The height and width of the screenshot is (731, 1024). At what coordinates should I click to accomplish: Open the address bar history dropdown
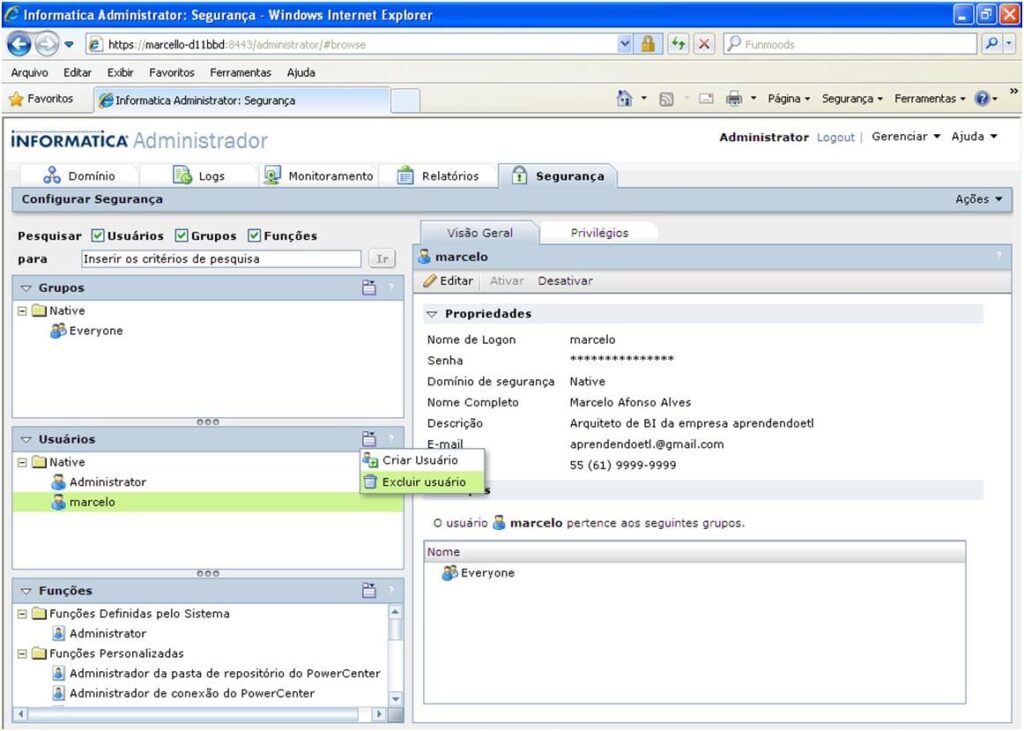625,44
